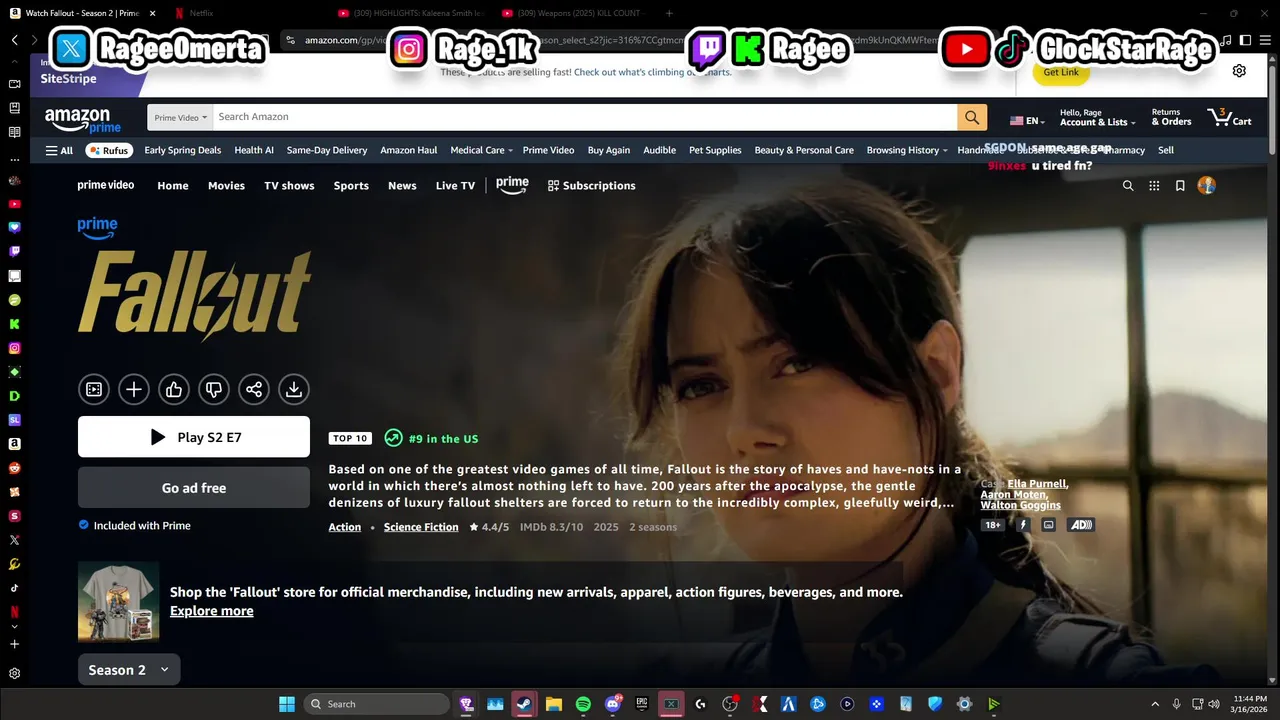Click the Prime Video profile avatar
Image resolution: width=1280 pixels, height=720 pixels.
click(1207, 185)
